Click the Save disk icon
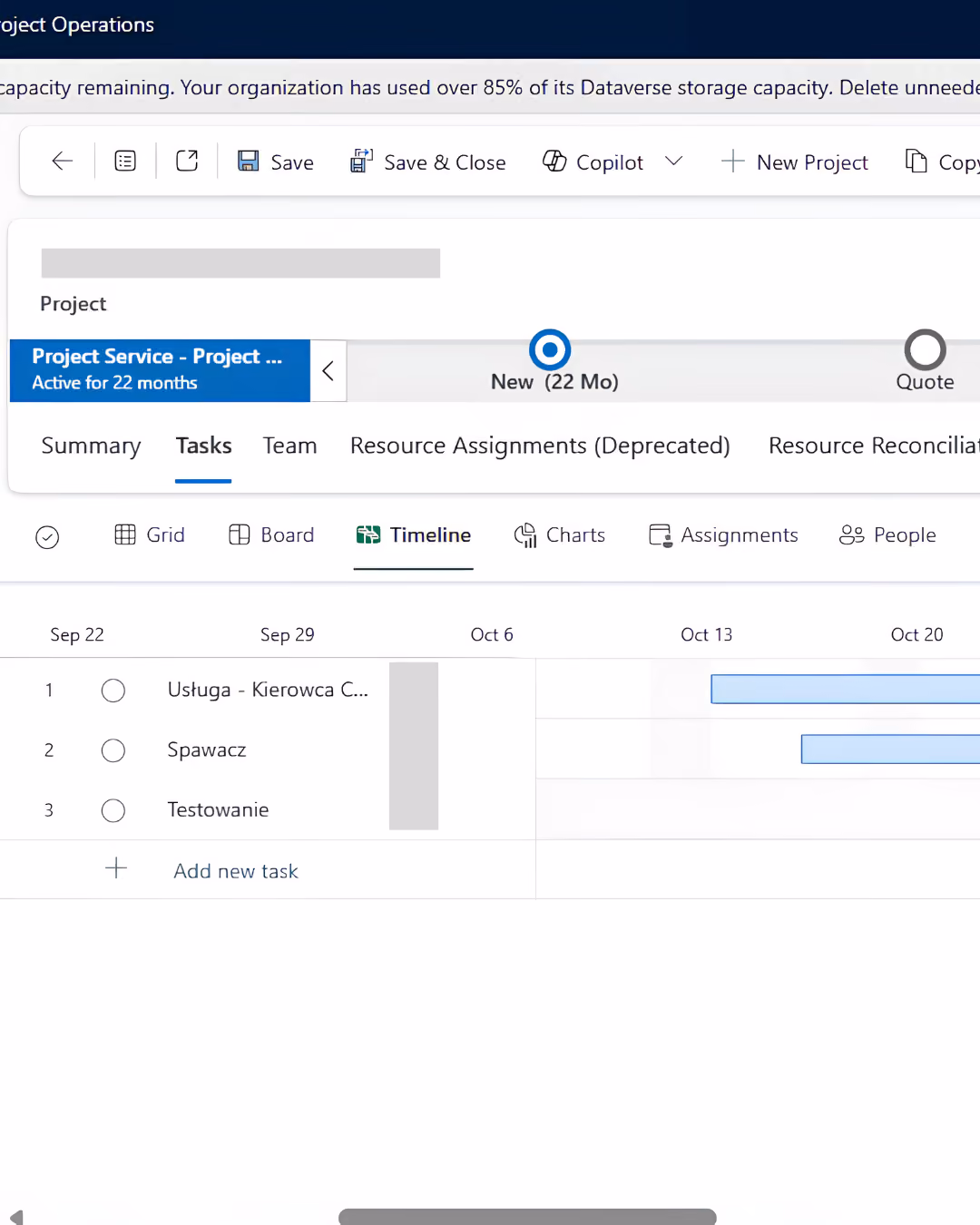Image resolution: width=980 pixels, height=1225 pixels. [248, 162]
